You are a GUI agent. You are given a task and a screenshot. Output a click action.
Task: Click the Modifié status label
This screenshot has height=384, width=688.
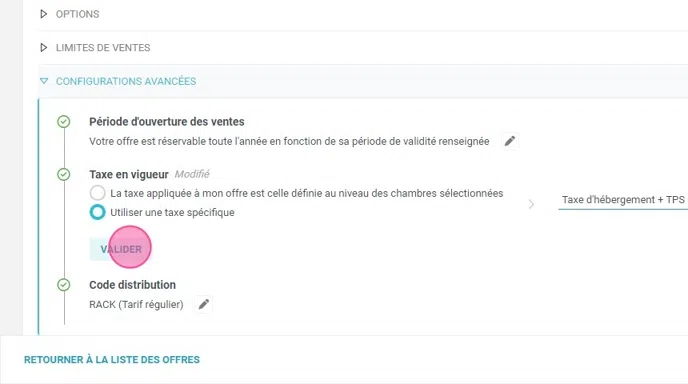click(192, 174)
